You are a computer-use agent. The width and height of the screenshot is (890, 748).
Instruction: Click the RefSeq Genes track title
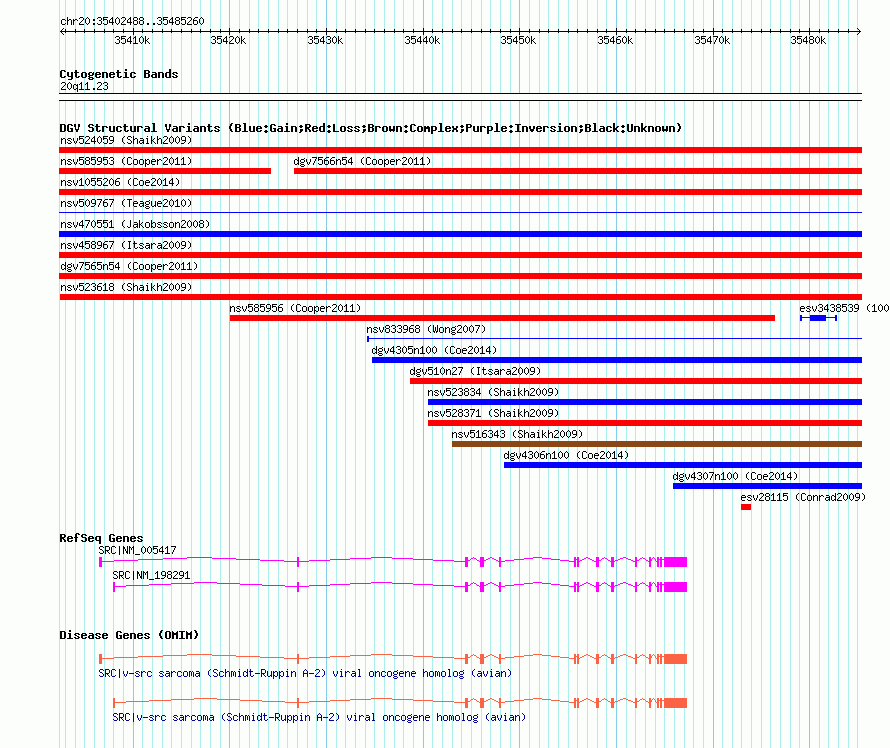tap(101, 537)
